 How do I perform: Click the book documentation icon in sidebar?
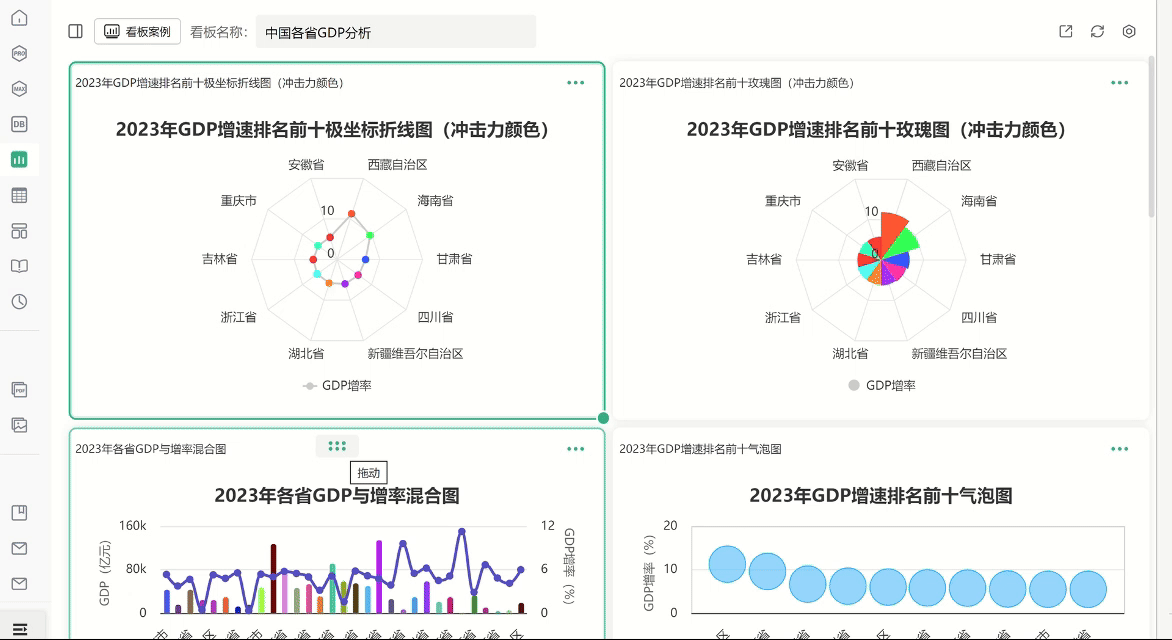pos(18,265)
